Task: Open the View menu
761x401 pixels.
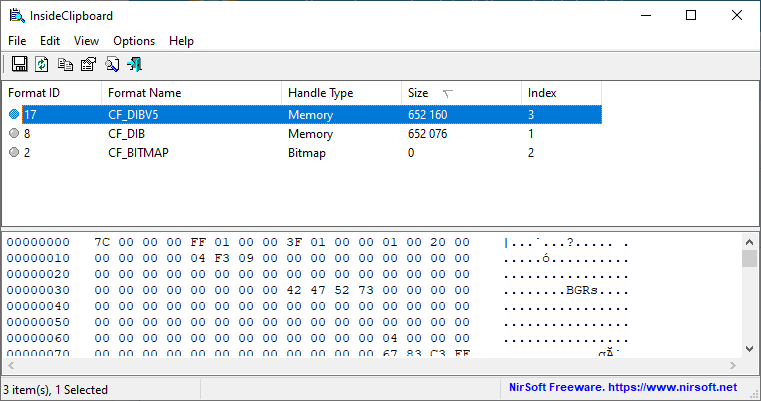Action: [87, 41]
